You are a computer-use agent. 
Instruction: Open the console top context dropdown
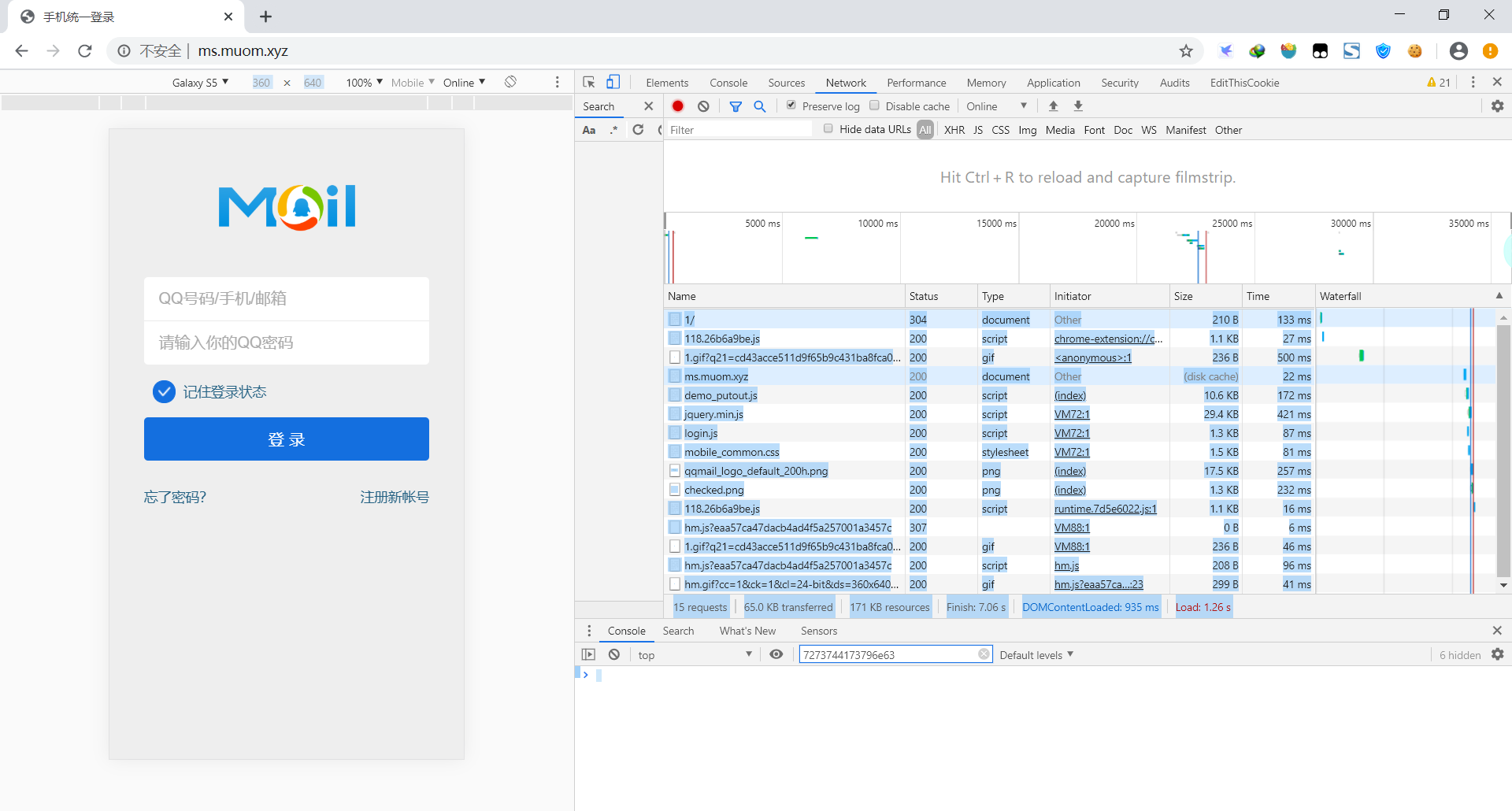[695, 654]
